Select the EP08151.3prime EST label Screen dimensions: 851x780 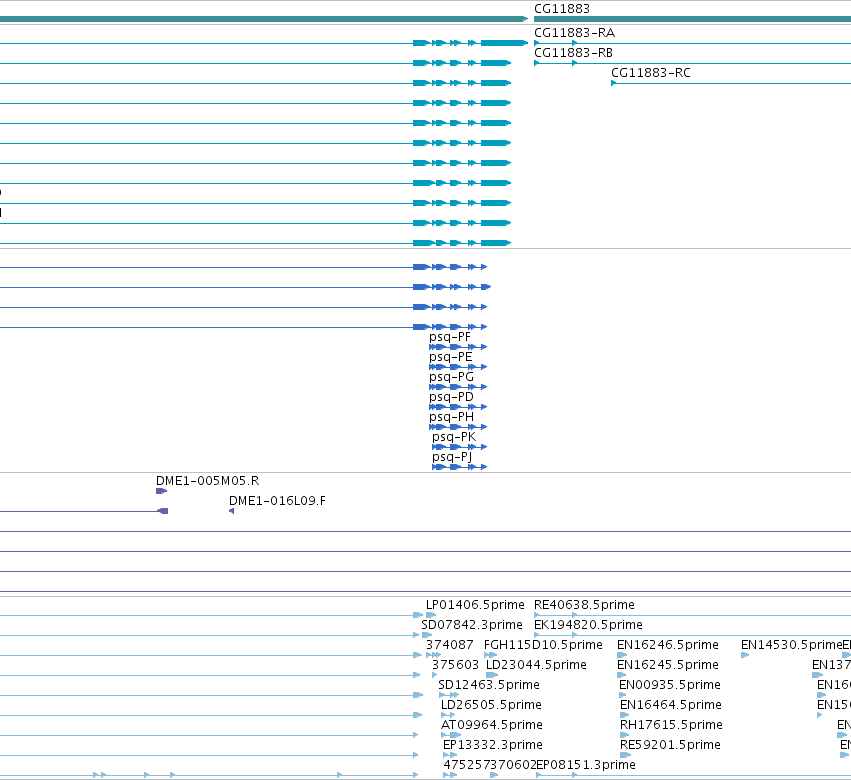point(586,765)
